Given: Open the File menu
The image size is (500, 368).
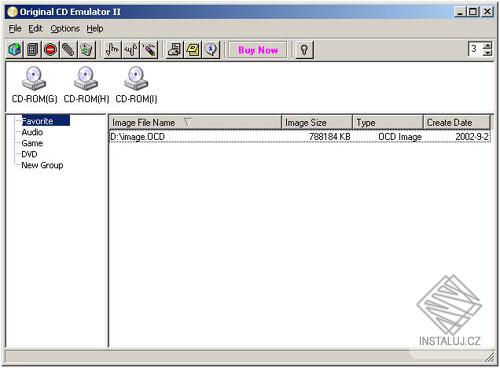Looking at the screenshot, I should (15, 29).
